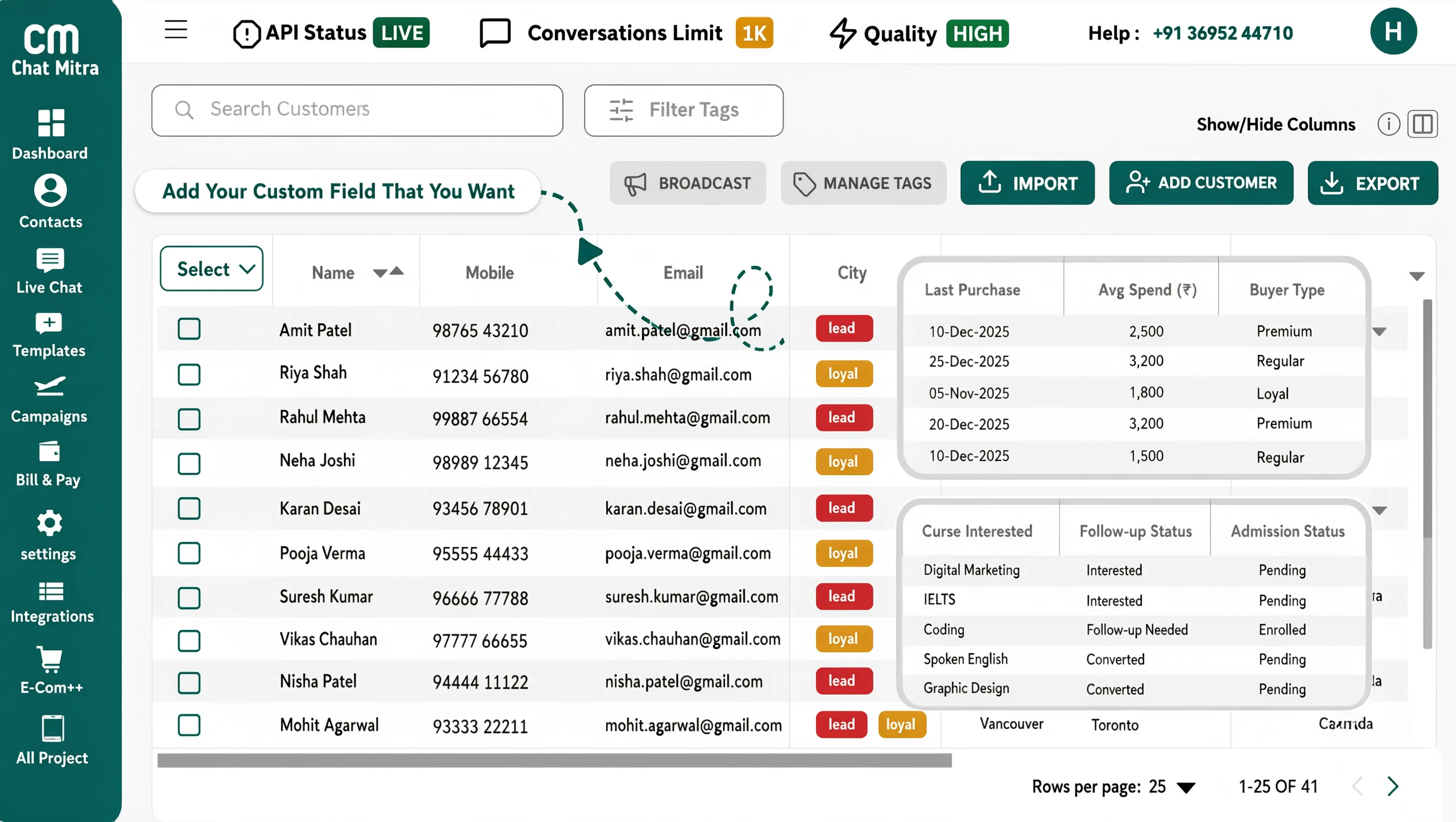Open the Filter Tags dropdown
Image resolution: width=1456 pixels, height=822 pixels.
coord(684,110)
